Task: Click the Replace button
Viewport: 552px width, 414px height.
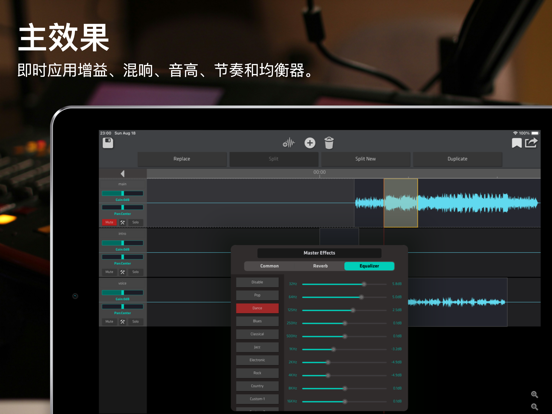Action: [x=182, y=159]
